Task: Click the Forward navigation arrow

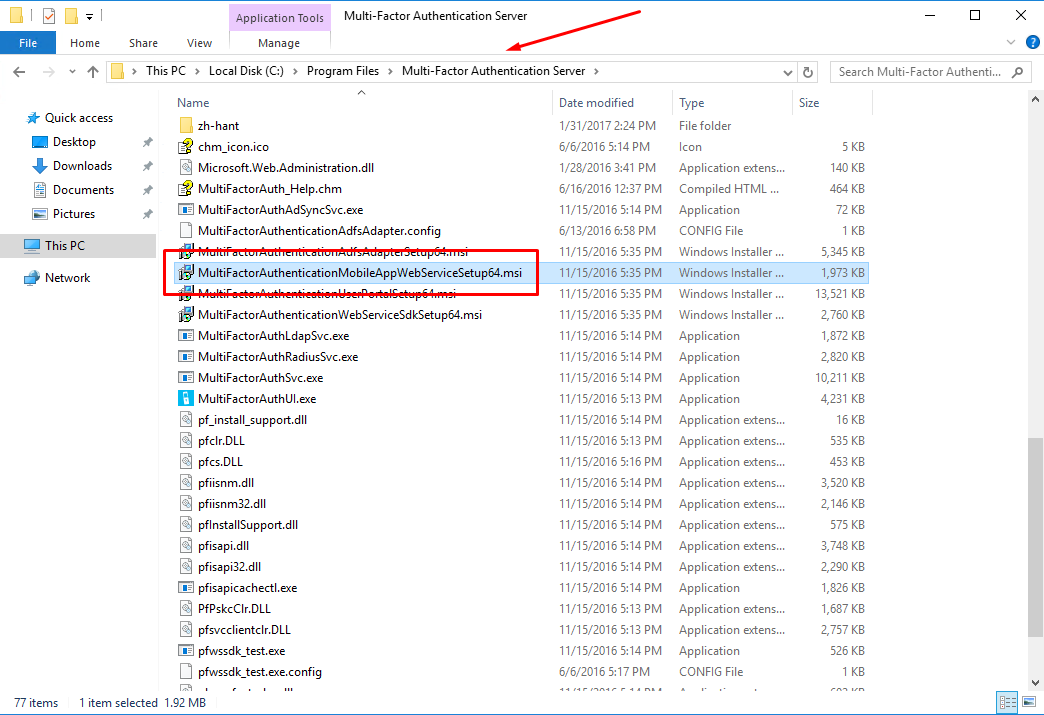Action: pos(48,72)
